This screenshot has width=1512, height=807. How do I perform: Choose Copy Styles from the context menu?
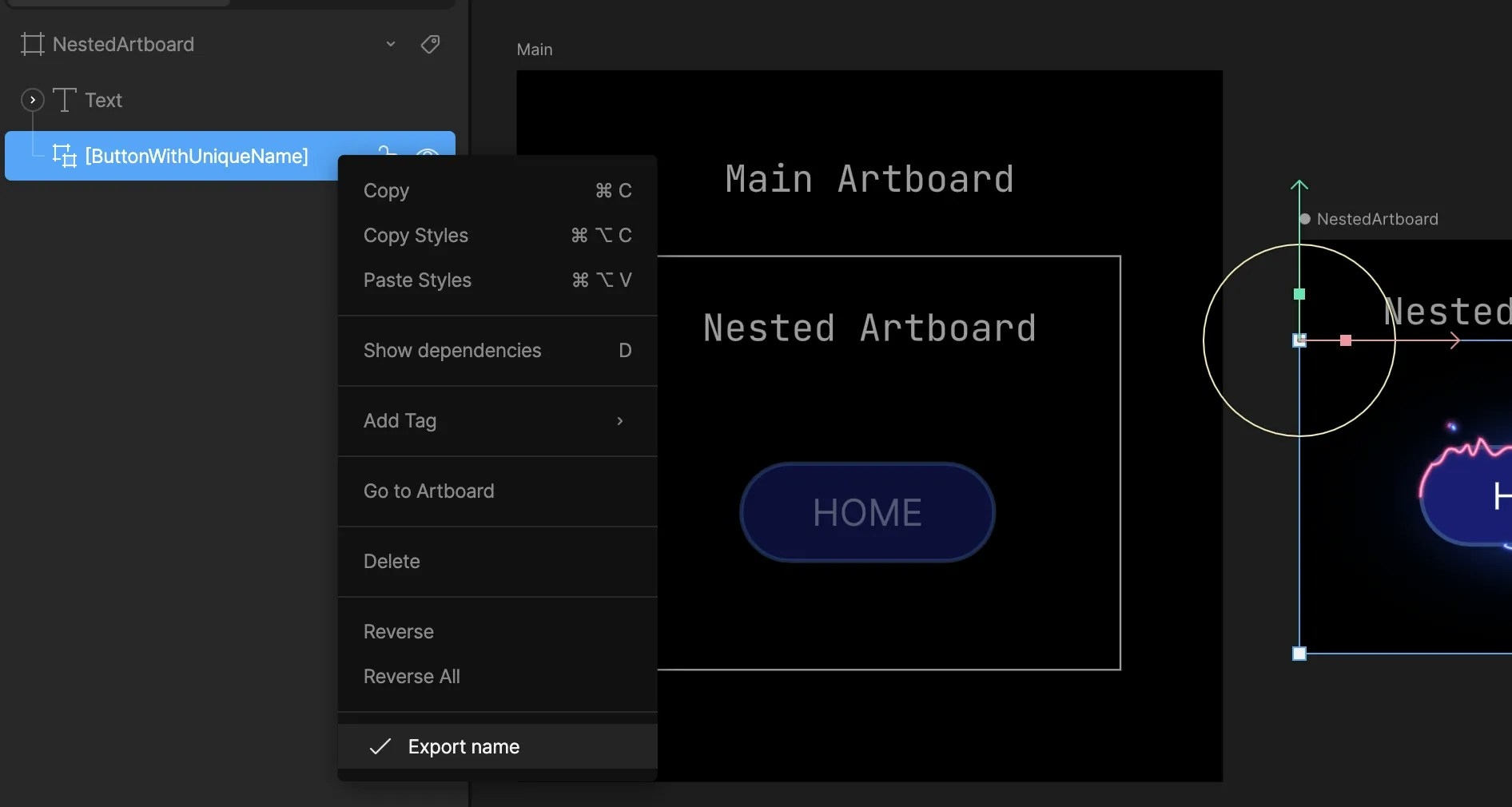(x=416, y=236)
